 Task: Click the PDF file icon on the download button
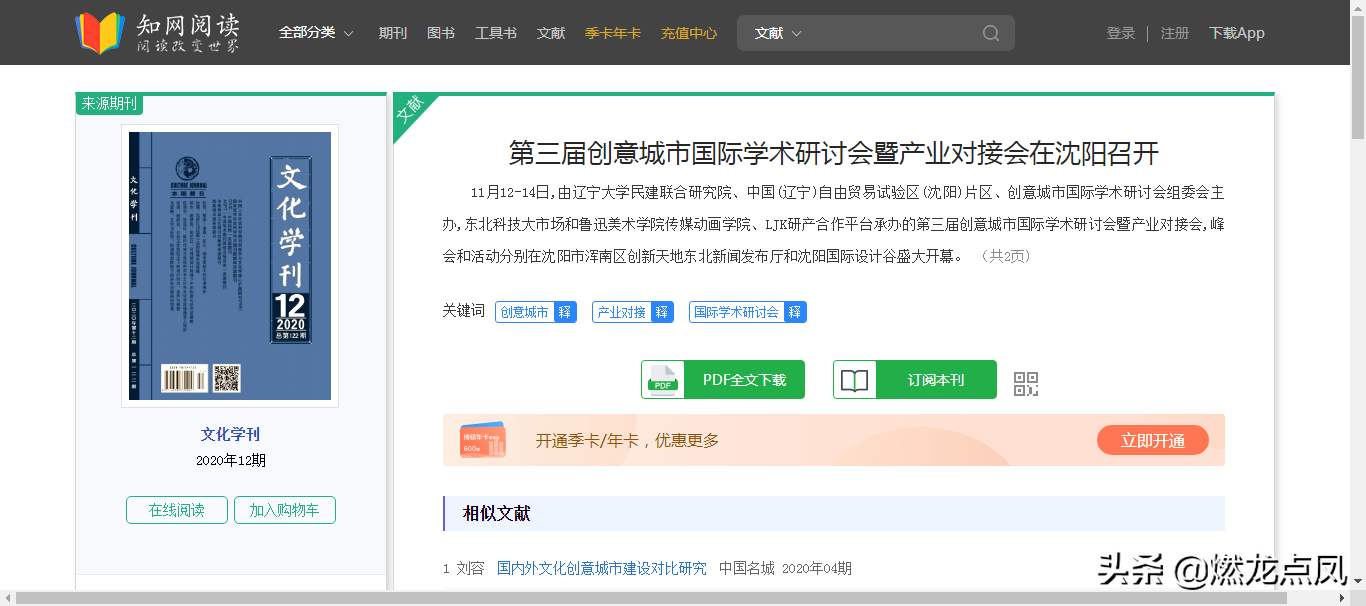point(665,380)
